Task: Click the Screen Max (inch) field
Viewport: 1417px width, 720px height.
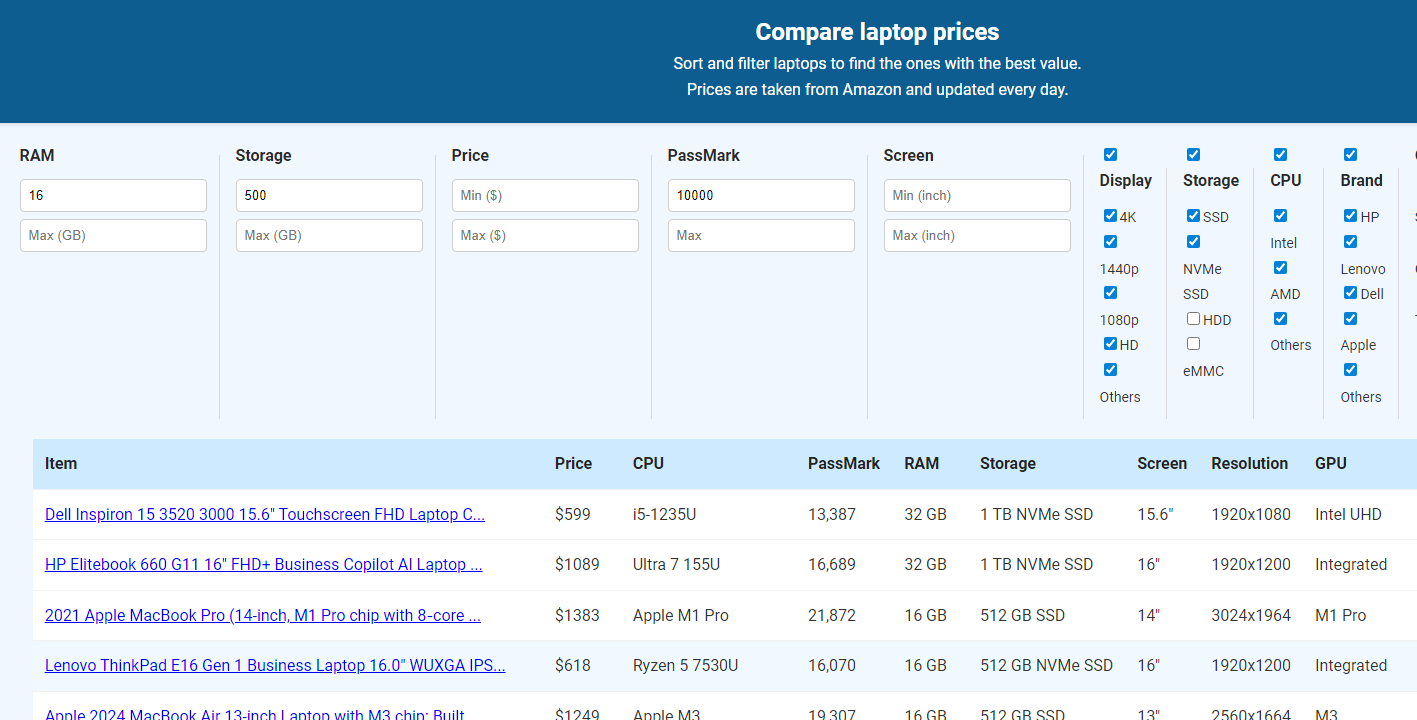Action: pos(977,235)
